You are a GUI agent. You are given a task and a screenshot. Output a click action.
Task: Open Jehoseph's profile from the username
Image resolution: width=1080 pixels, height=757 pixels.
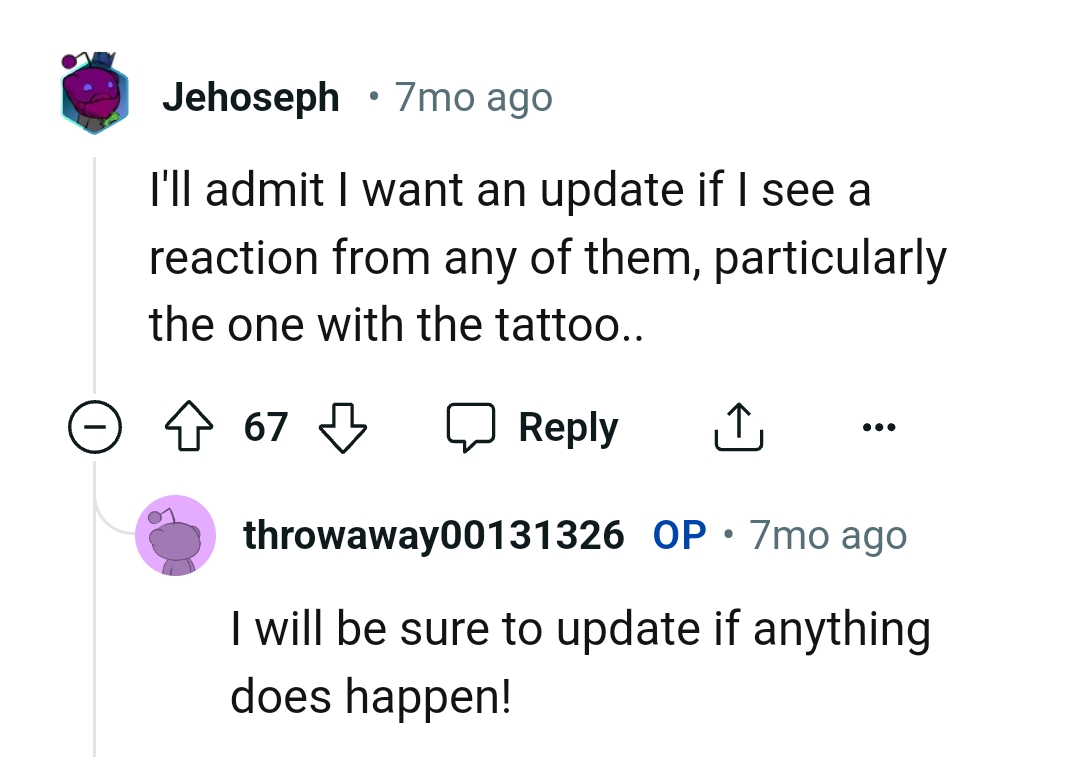click(x=251, y=96)
